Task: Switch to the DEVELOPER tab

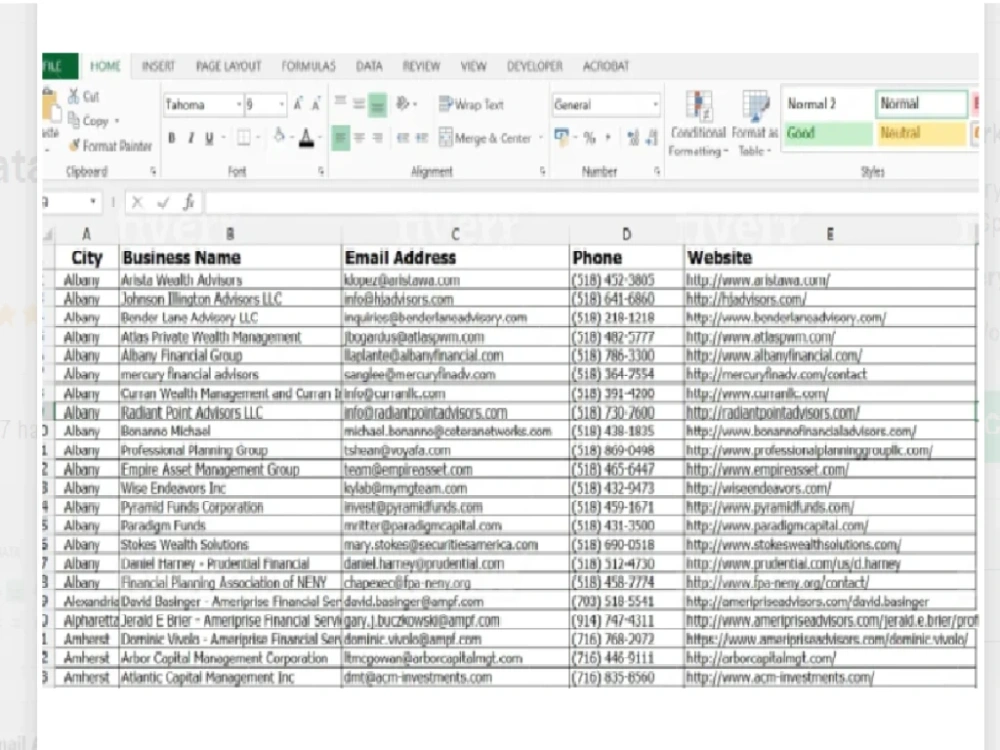Action: pos(534,66)
